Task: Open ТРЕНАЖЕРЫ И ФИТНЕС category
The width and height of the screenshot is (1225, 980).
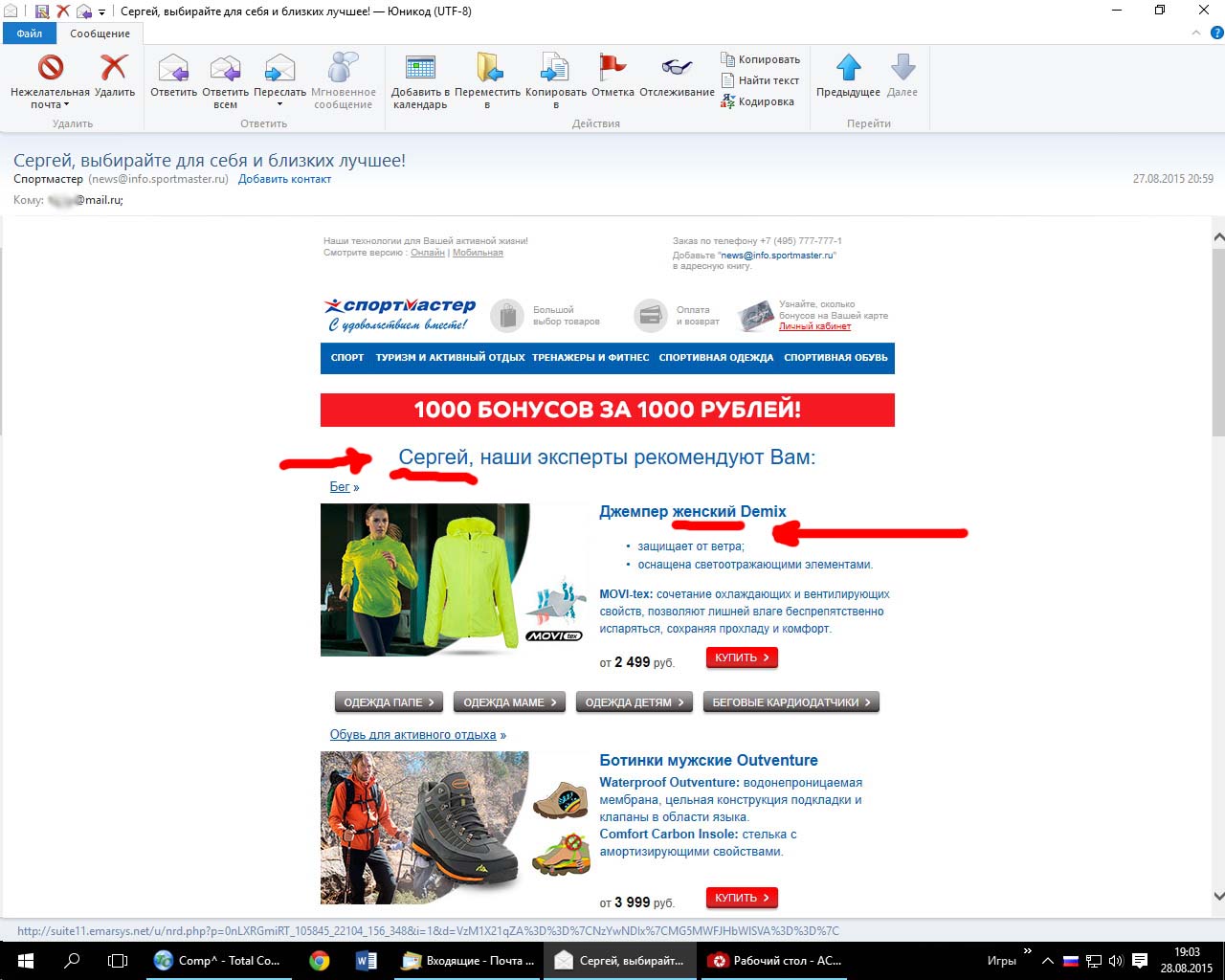Action: click(x=590, y=357)
